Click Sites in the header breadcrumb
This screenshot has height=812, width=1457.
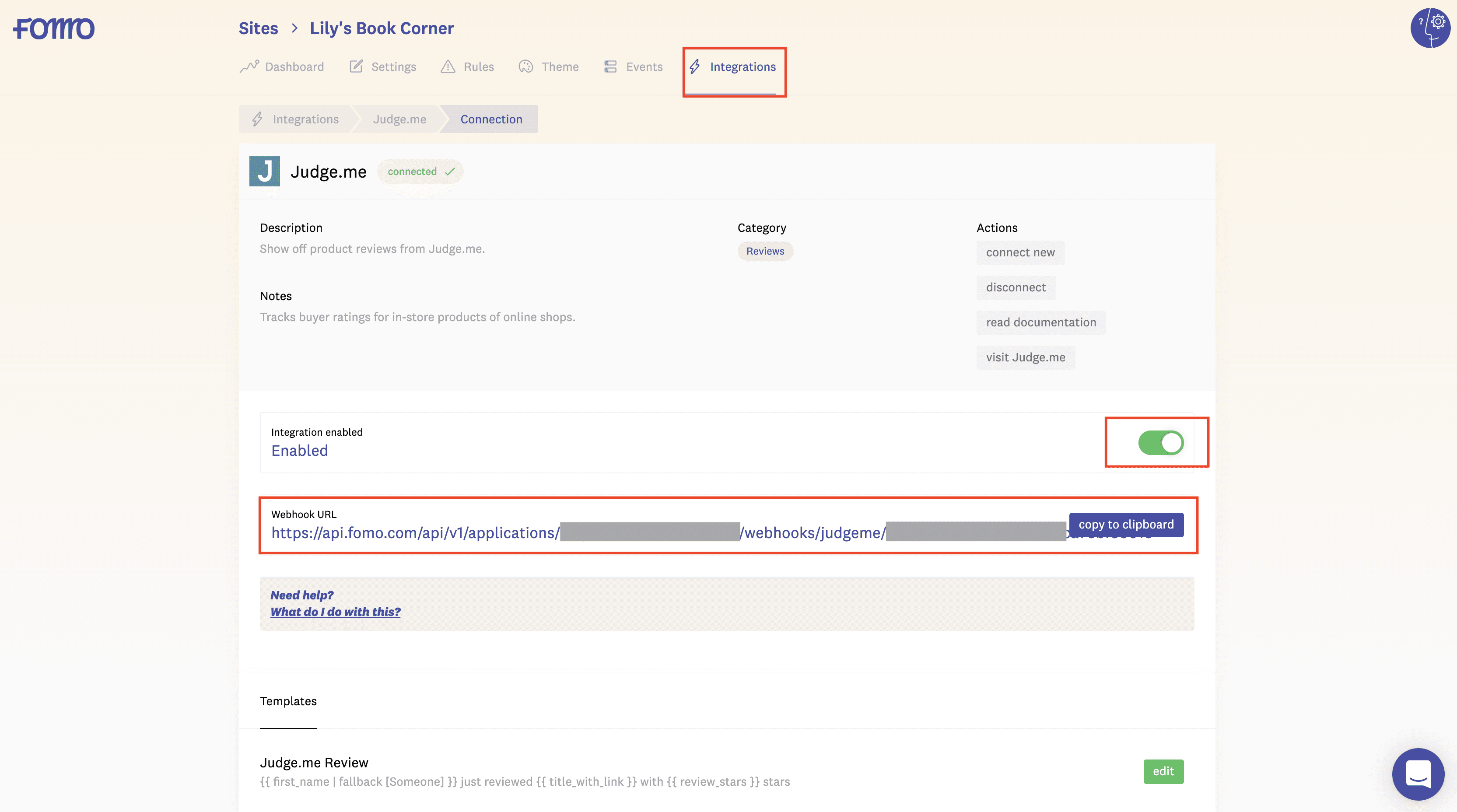coord(258,28)
